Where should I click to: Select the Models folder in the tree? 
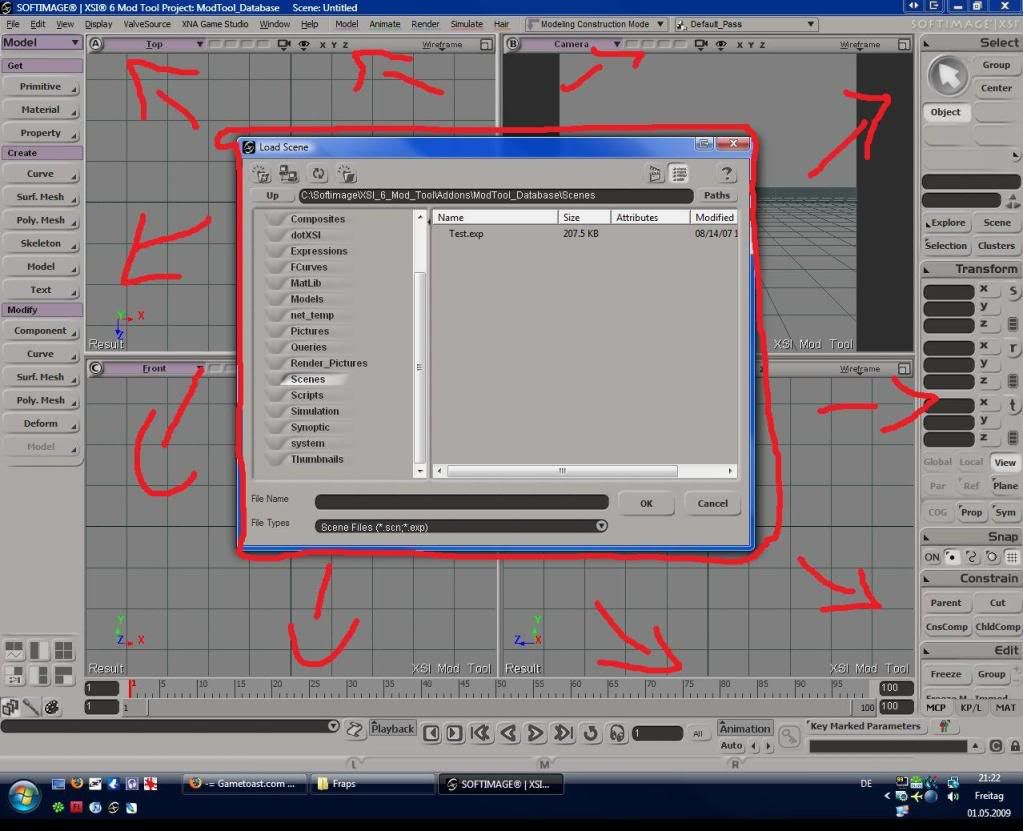pos(307,299)
